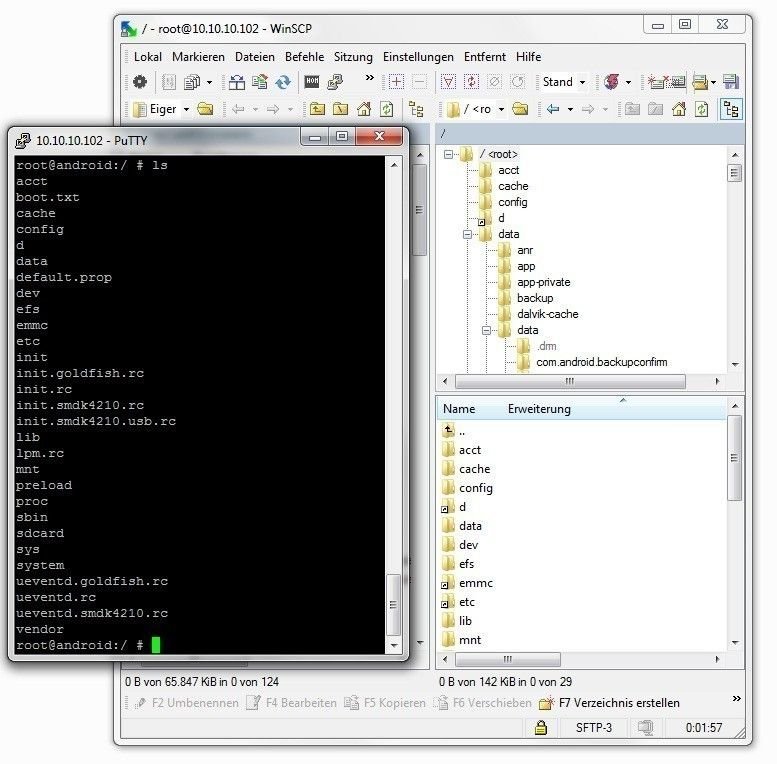Sort files by the Name column header

point(459,409)
